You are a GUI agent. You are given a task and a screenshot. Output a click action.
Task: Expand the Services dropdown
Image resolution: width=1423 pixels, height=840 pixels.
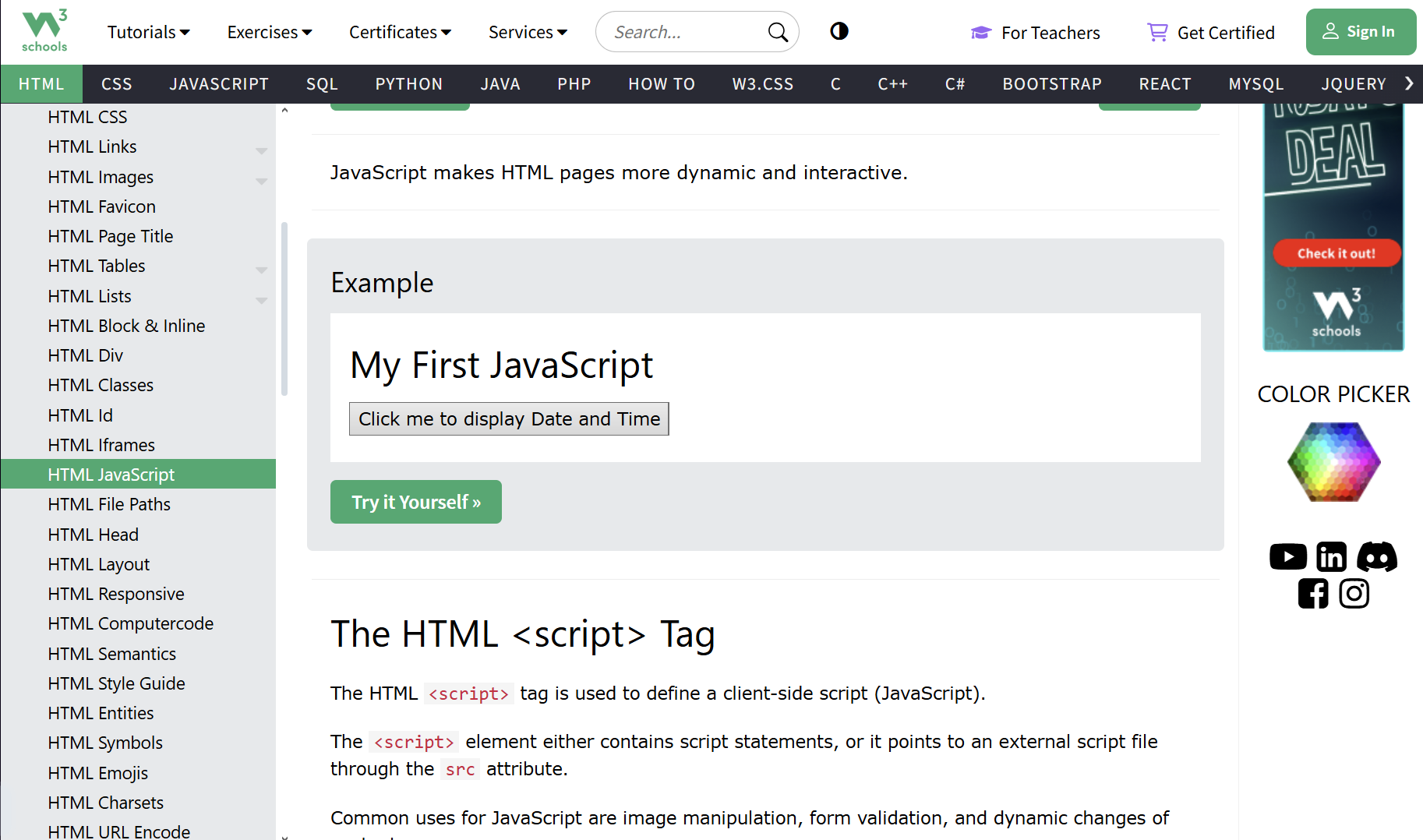pos(528,32)
